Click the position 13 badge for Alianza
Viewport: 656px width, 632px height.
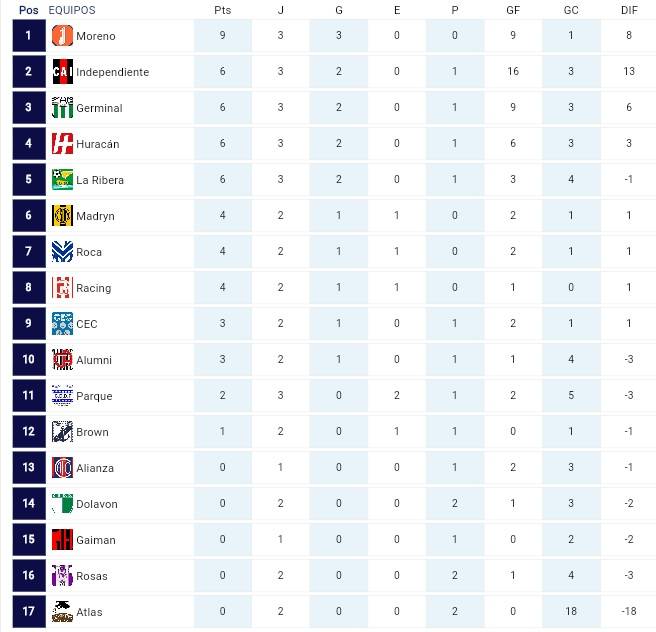tap(29, 467)
